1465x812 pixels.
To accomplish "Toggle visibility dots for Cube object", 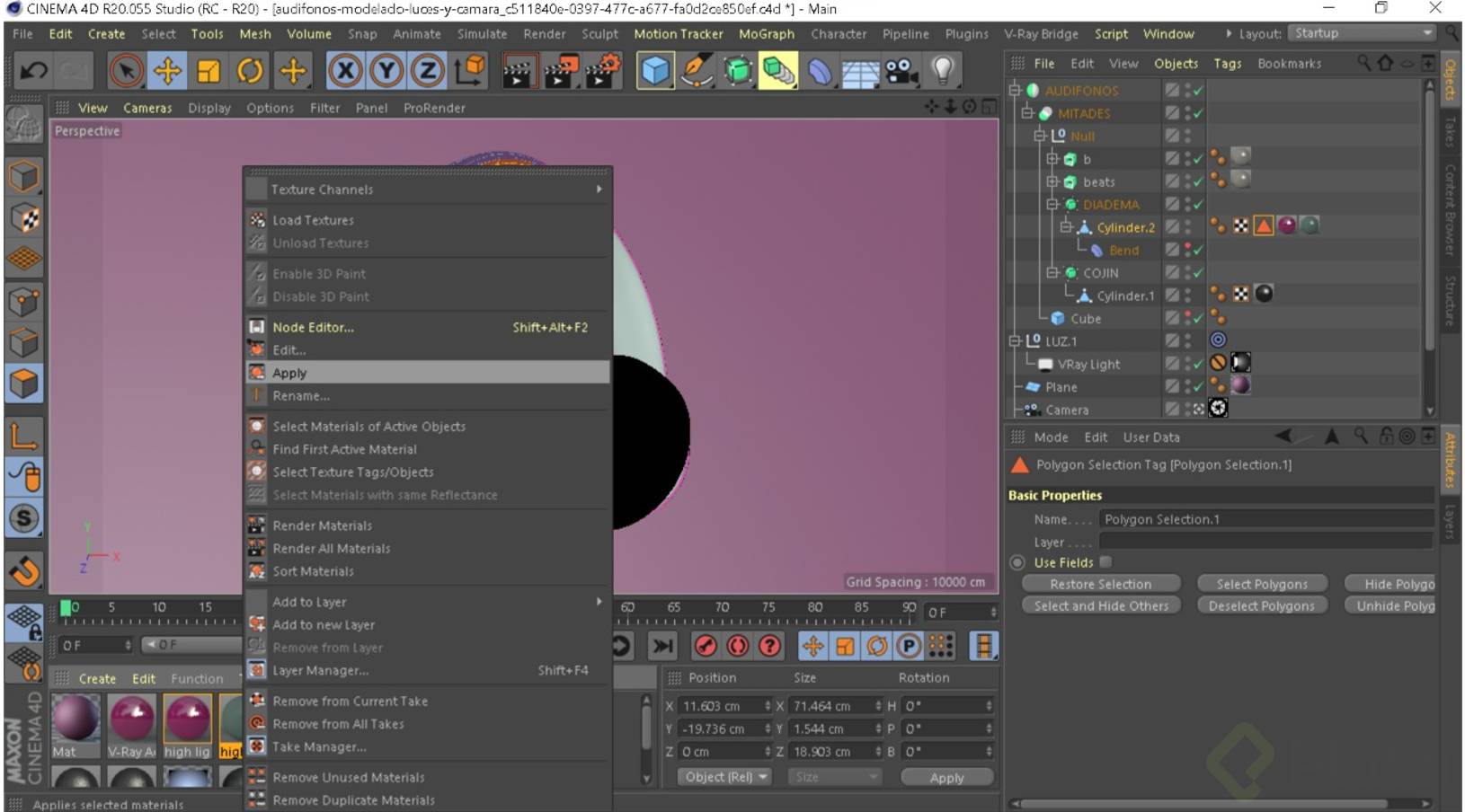I will click(1187, 318).
